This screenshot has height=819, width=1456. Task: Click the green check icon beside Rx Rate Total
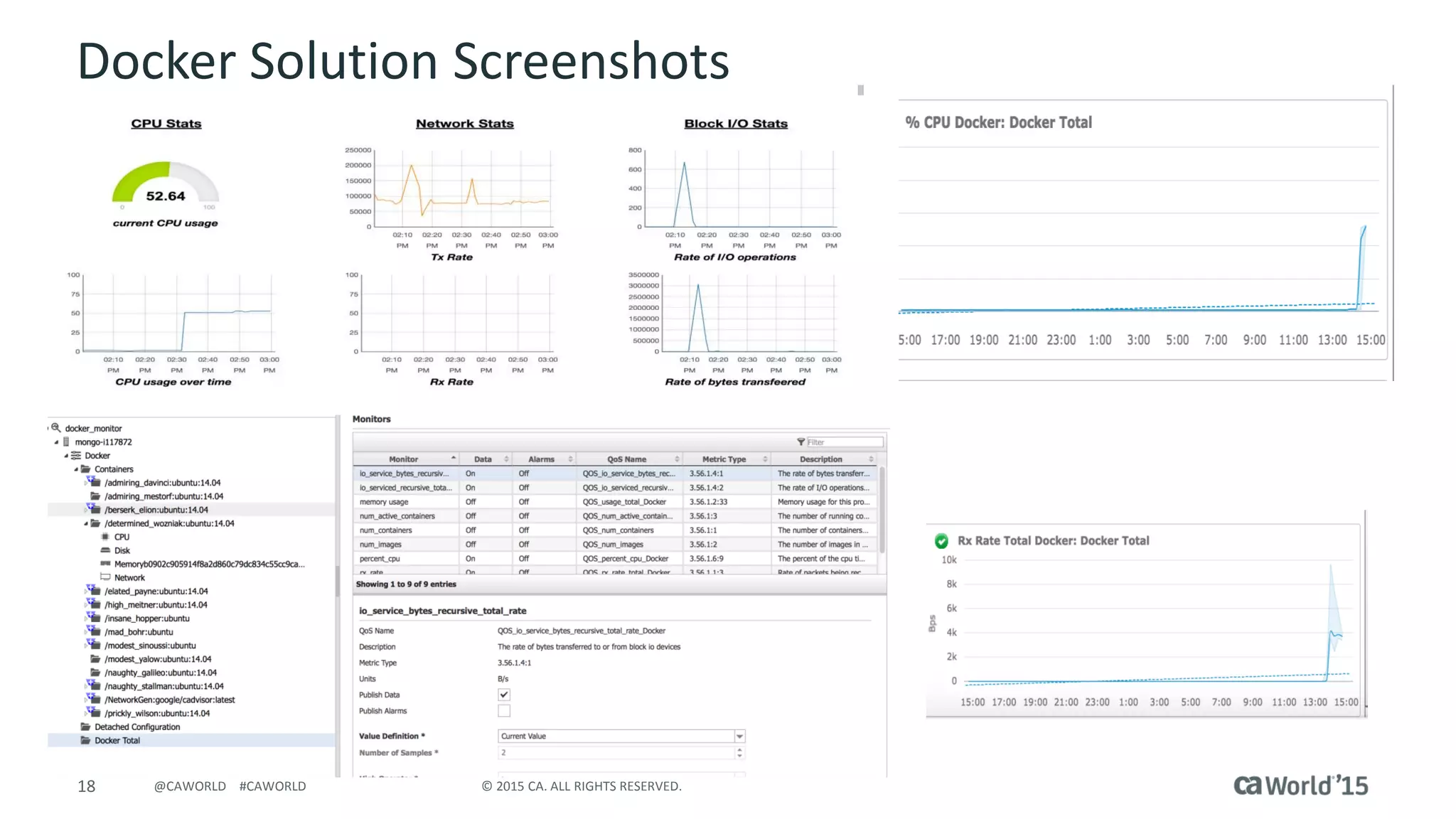coord(941,541)
